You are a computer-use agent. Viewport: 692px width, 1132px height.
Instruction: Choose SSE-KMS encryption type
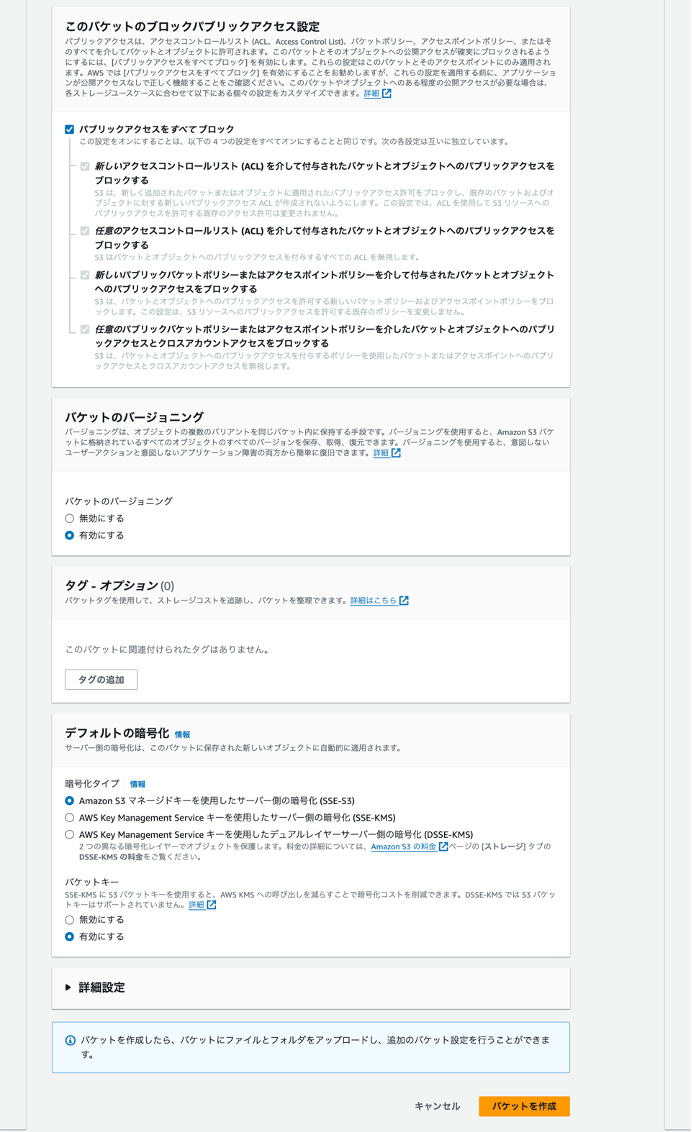click(x=69, y=818)
